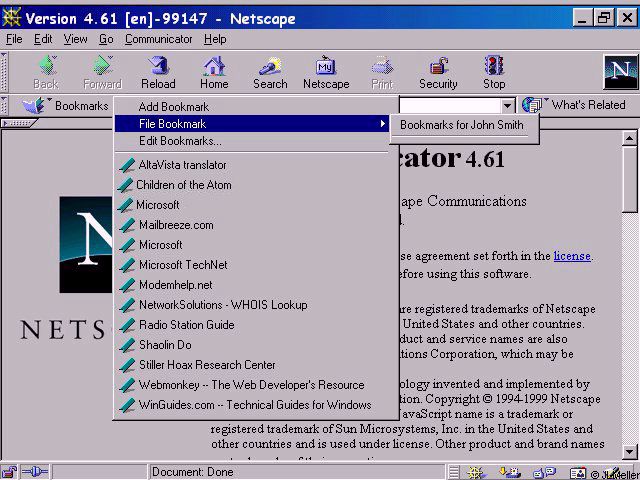Click the My Netscape toolbar icon
Image resolution: width=640 pixels, height=480 pixels.
point(326,72)
